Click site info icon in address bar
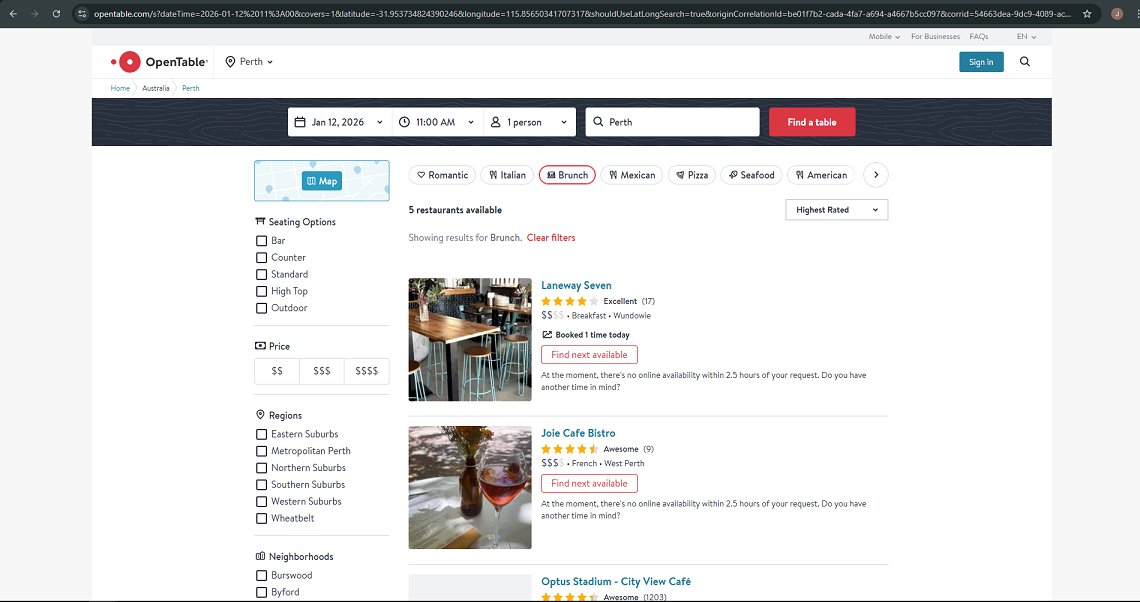Image resolution: width=1140 pixels, height=602 pixels. tap(82, 14)
